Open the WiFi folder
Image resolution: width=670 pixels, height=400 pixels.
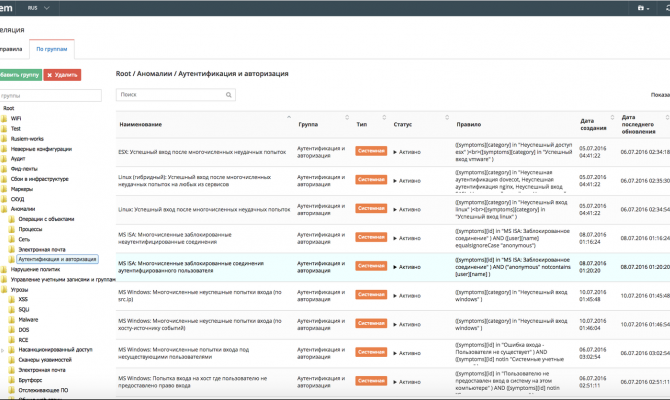16,118
